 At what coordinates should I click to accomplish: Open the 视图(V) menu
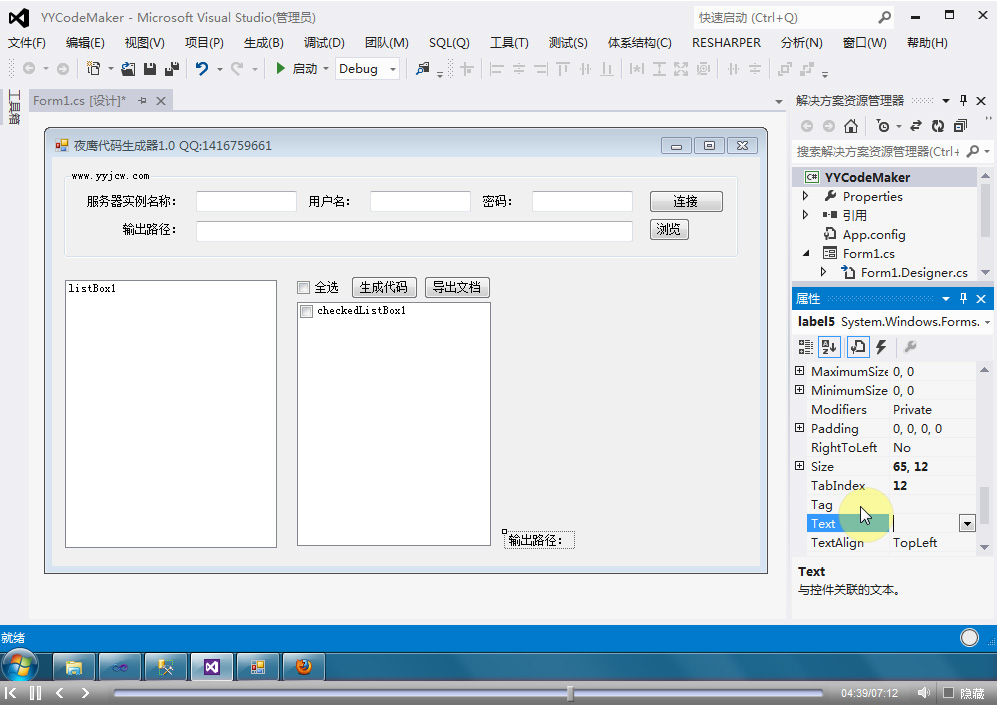tap(144, 43)
